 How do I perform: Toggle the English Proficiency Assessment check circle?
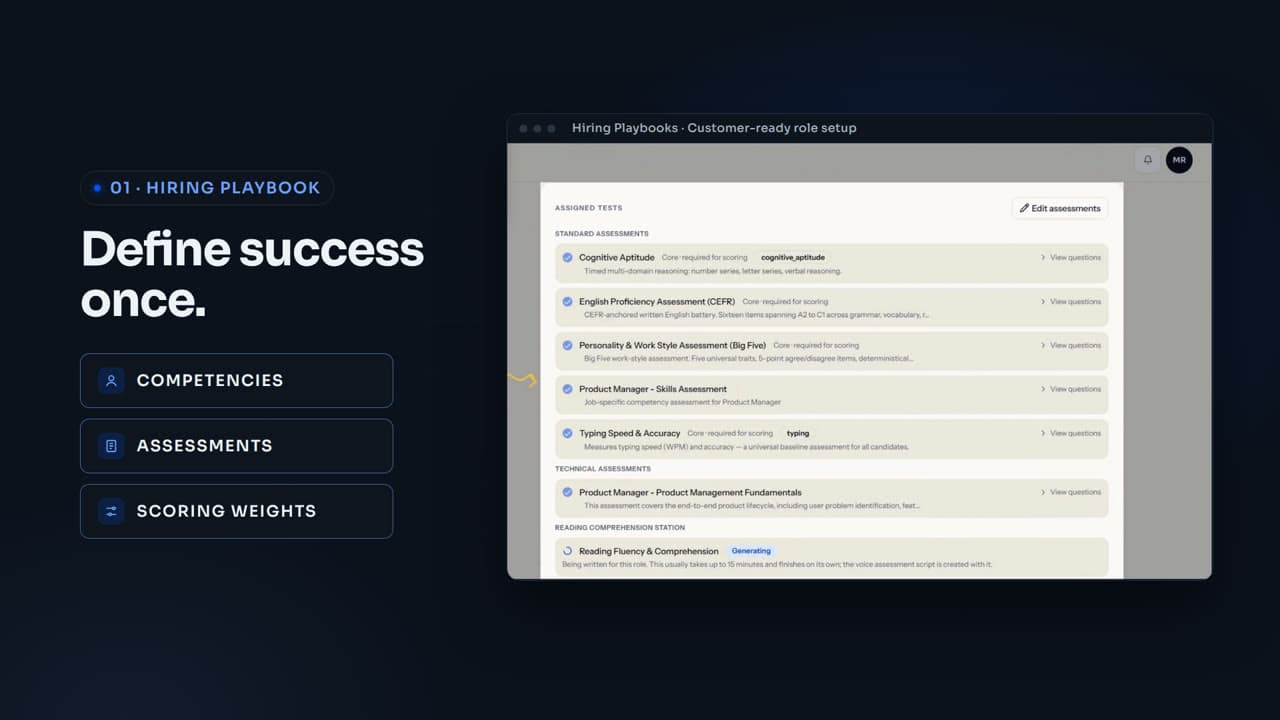coord(567,301)
